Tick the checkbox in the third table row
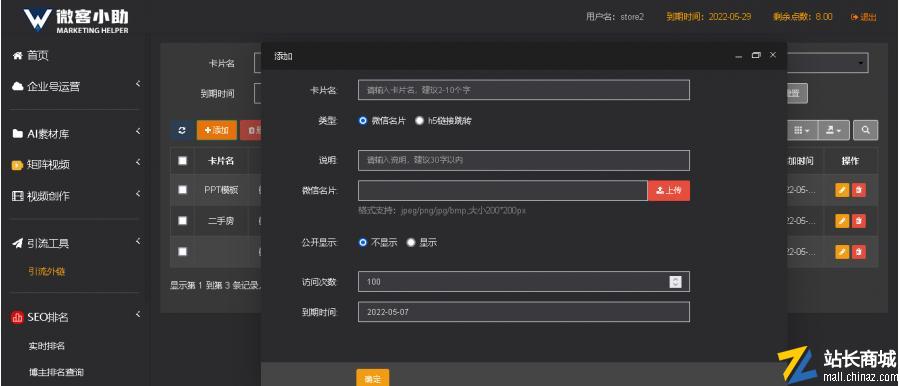This screenshot has width=900, height=386. click(183, 252)
